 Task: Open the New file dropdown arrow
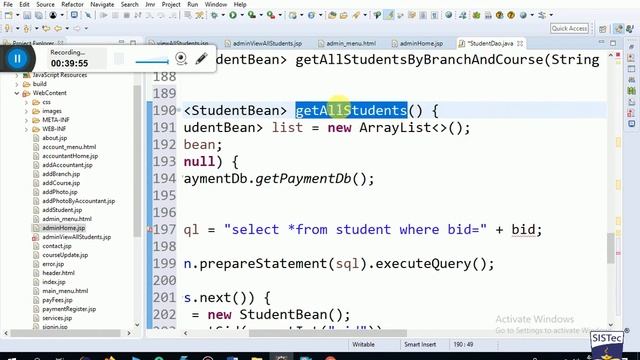(17, 15)
